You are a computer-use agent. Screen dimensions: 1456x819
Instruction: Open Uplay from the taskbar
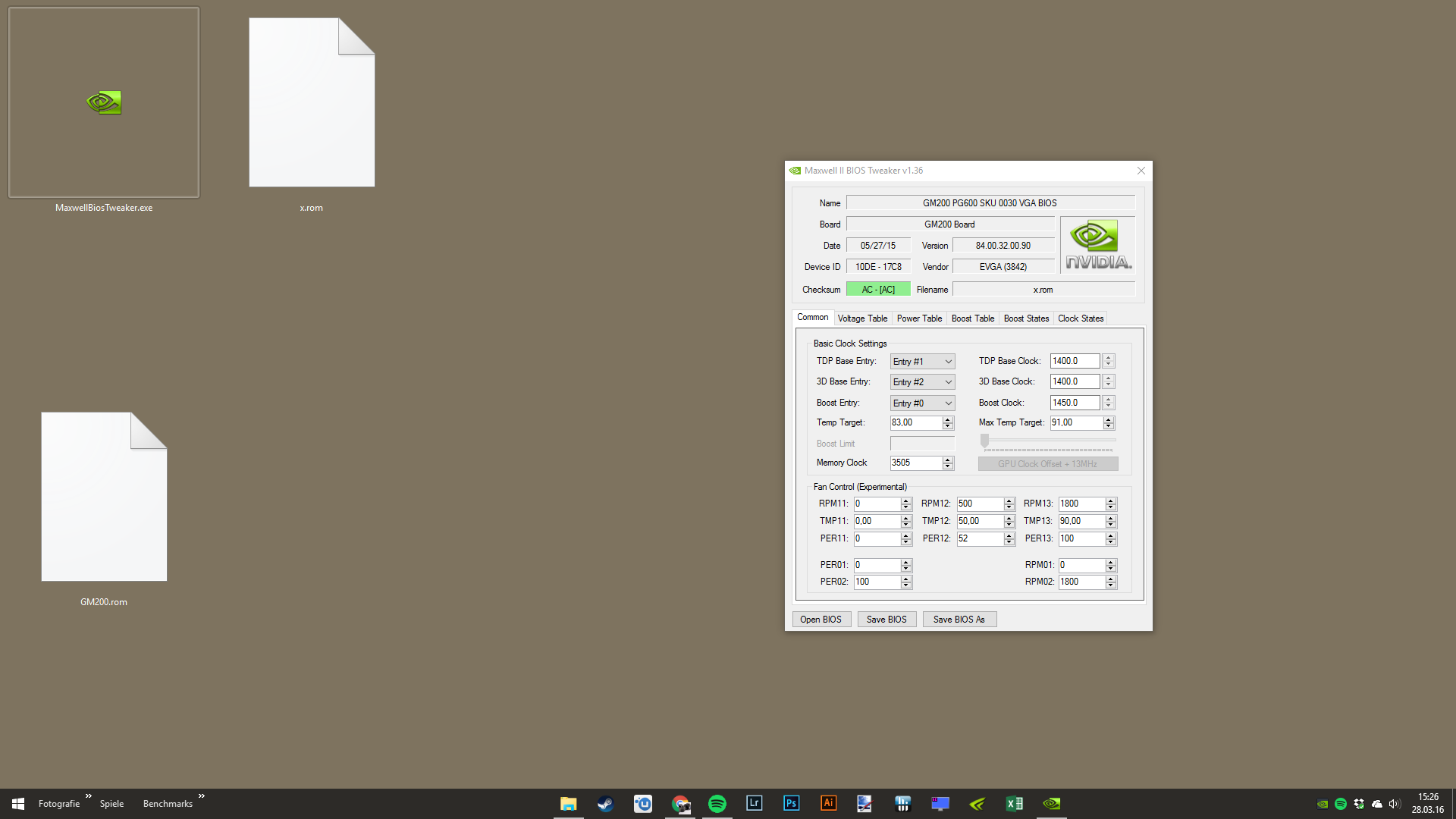[642, 804]
